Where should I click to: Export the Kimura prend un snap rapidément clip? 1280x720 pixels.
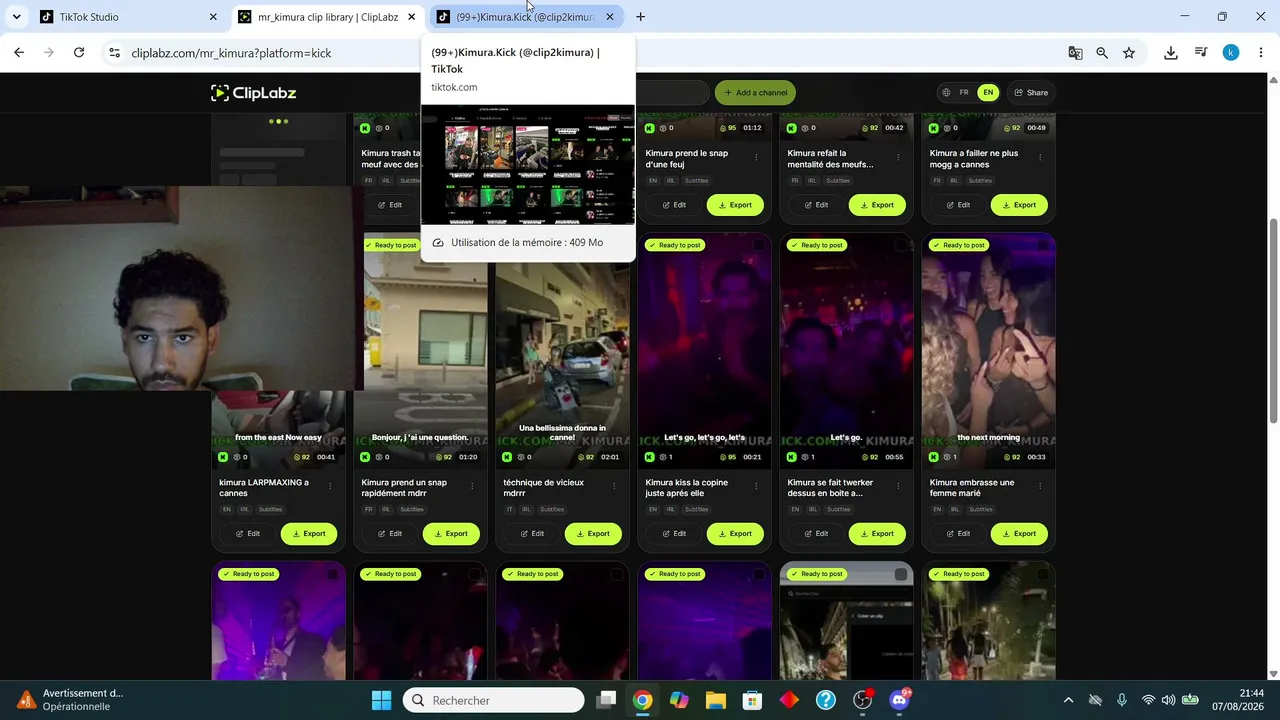pyautogui.click(x=451, y=534)
